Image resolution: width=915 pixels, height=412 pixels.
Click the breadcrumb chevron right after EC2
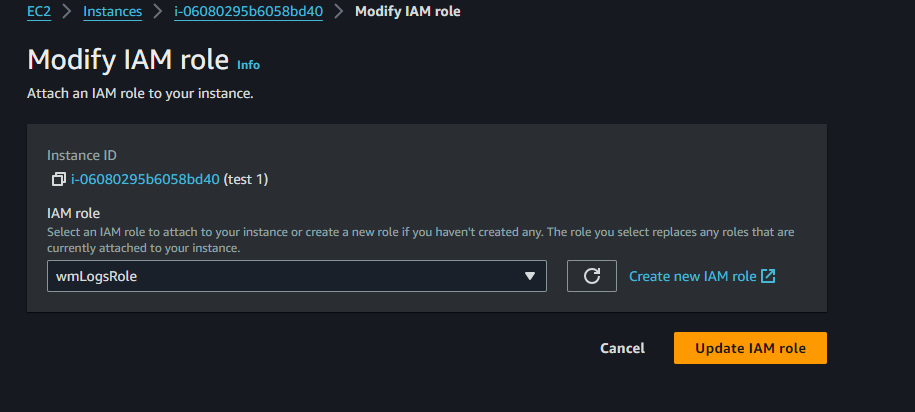(x=67, y=12)
